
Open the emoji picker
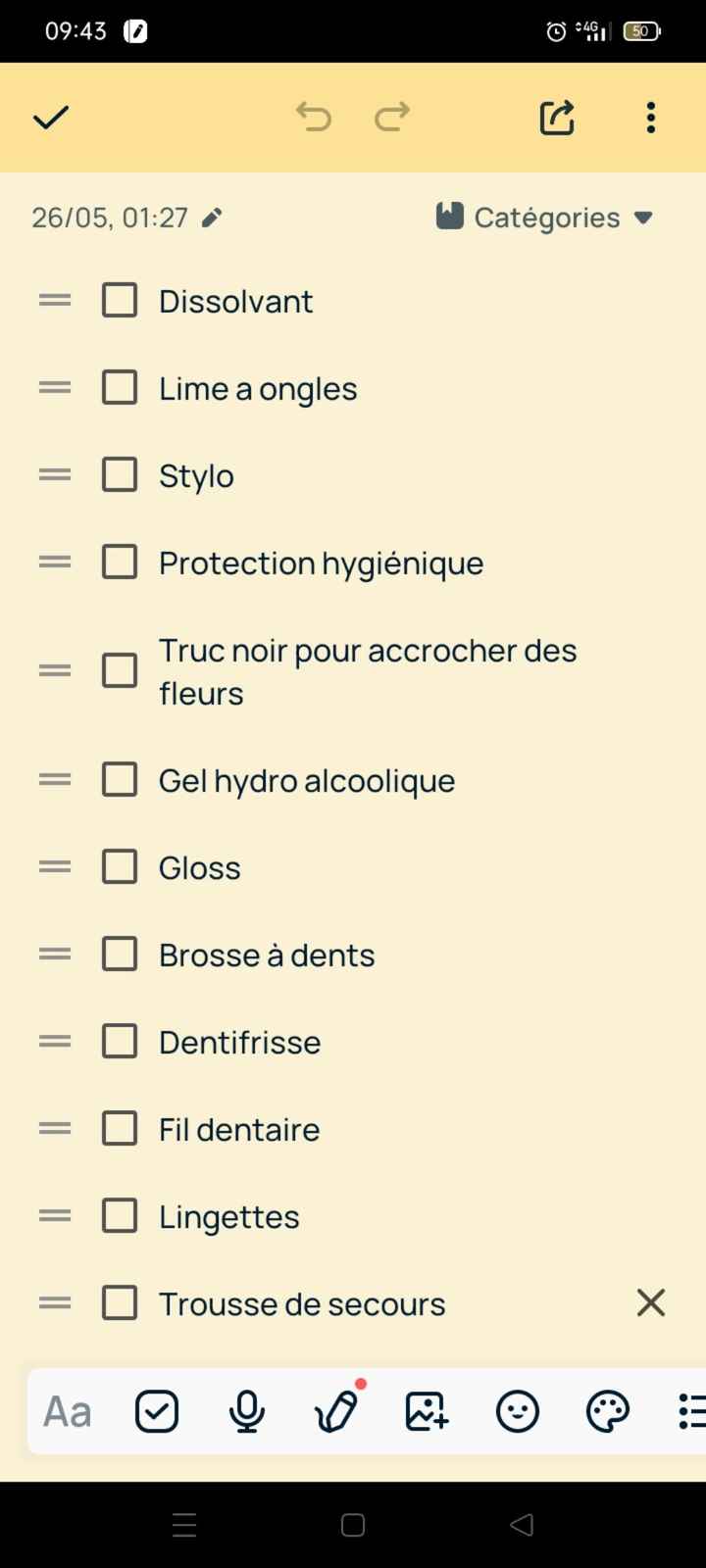point(517,1411)
